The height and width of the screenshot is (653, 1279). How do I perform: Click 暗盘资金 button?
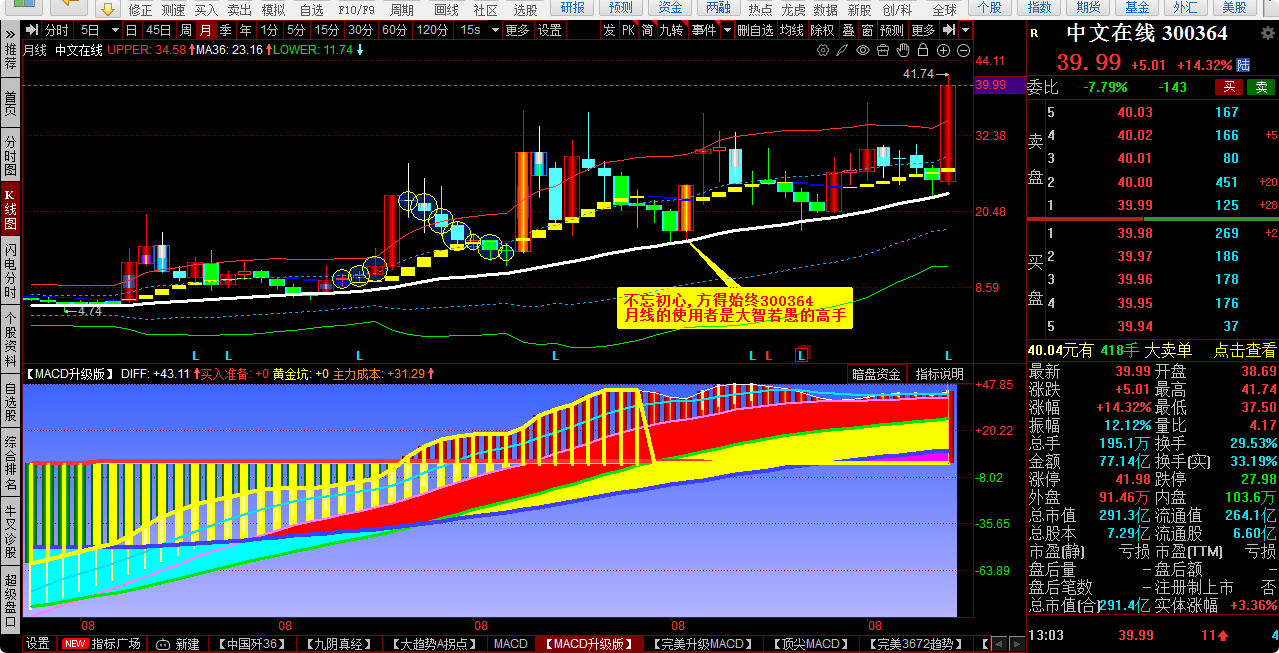(x=876, y=374)
